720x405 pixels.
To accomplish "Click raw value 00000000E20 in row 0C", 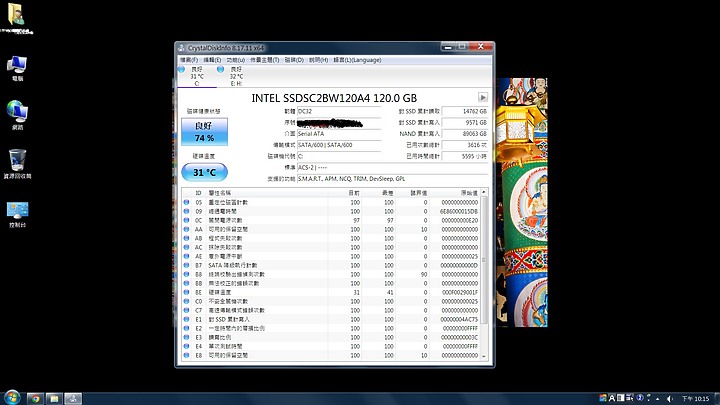I will pyautogui.click(x=460, y=220).
